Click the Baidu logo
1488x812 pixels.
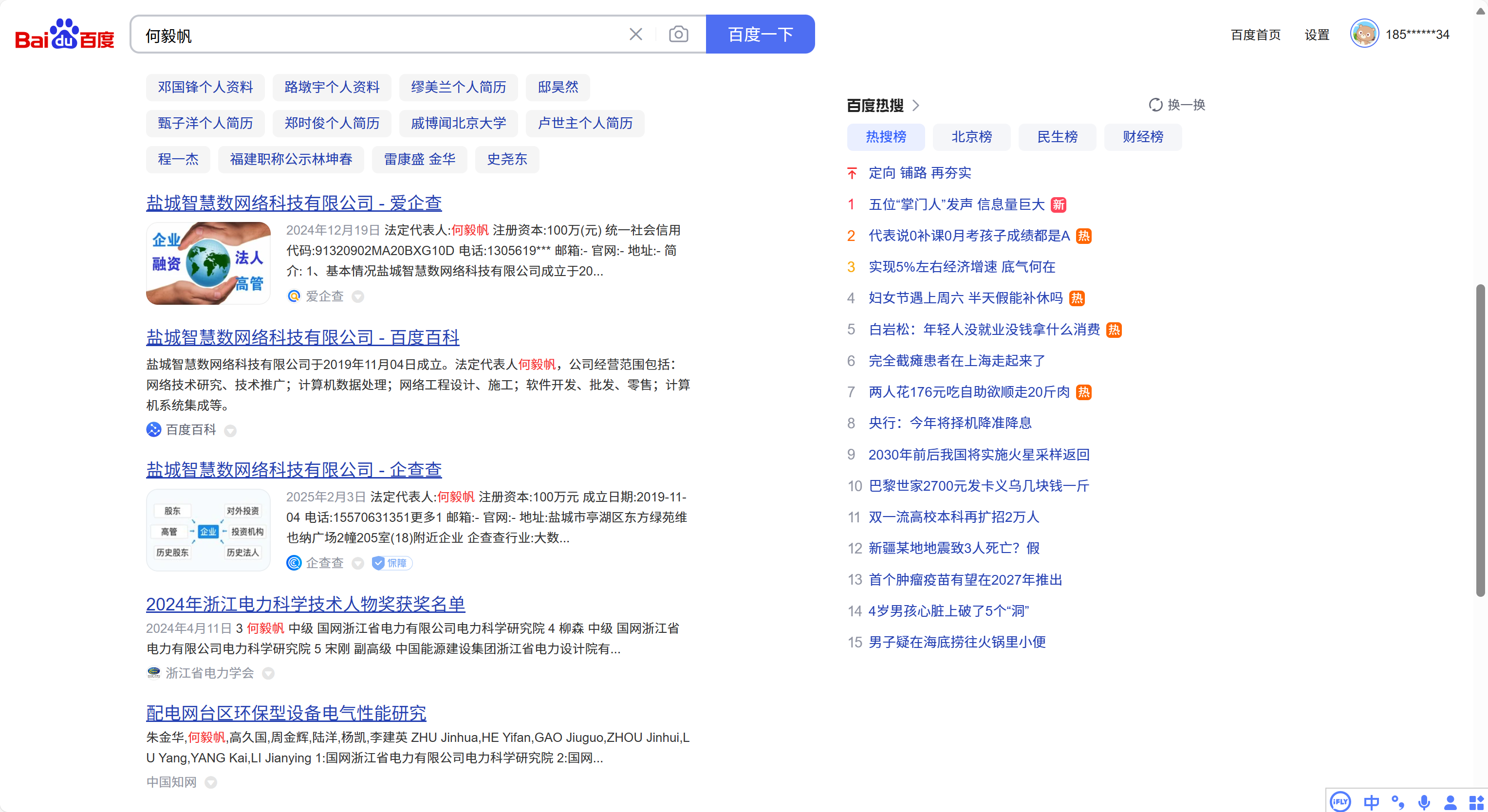point(65,35)
